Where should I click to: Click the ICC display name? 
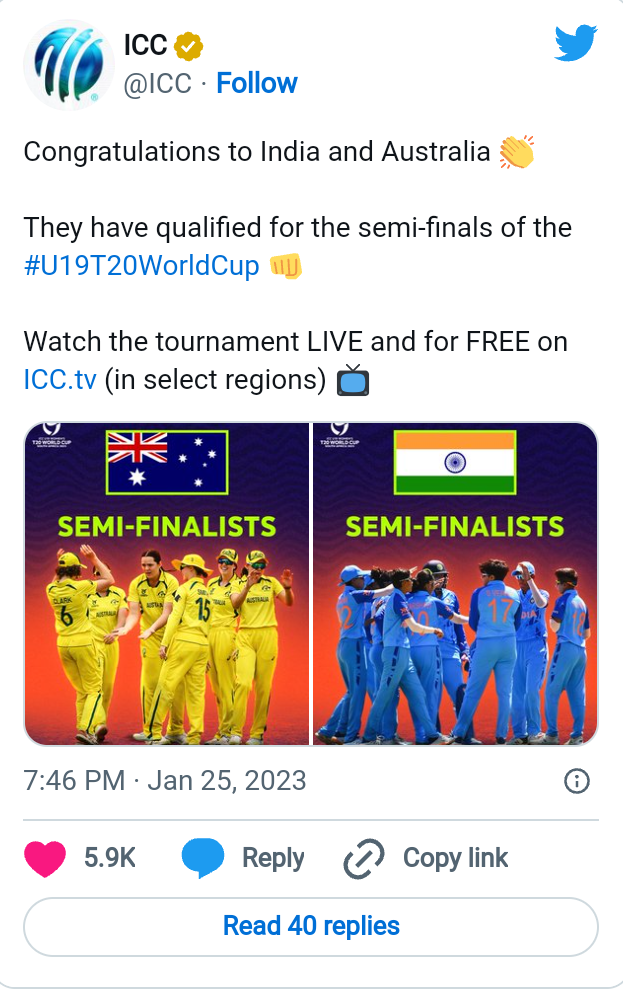[145, 46]
